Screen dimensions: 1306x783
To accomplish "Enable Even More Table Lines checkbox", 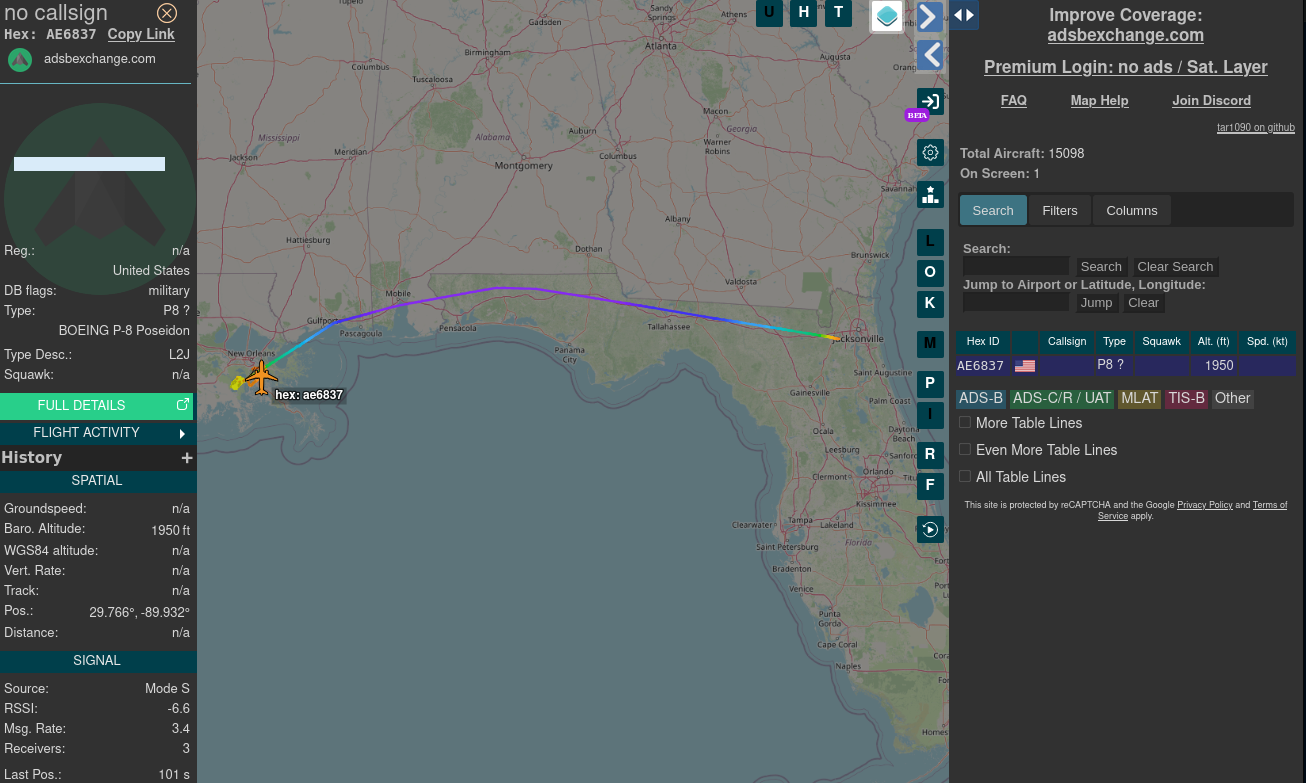I will pyautogui.click(x=965, y=449).
